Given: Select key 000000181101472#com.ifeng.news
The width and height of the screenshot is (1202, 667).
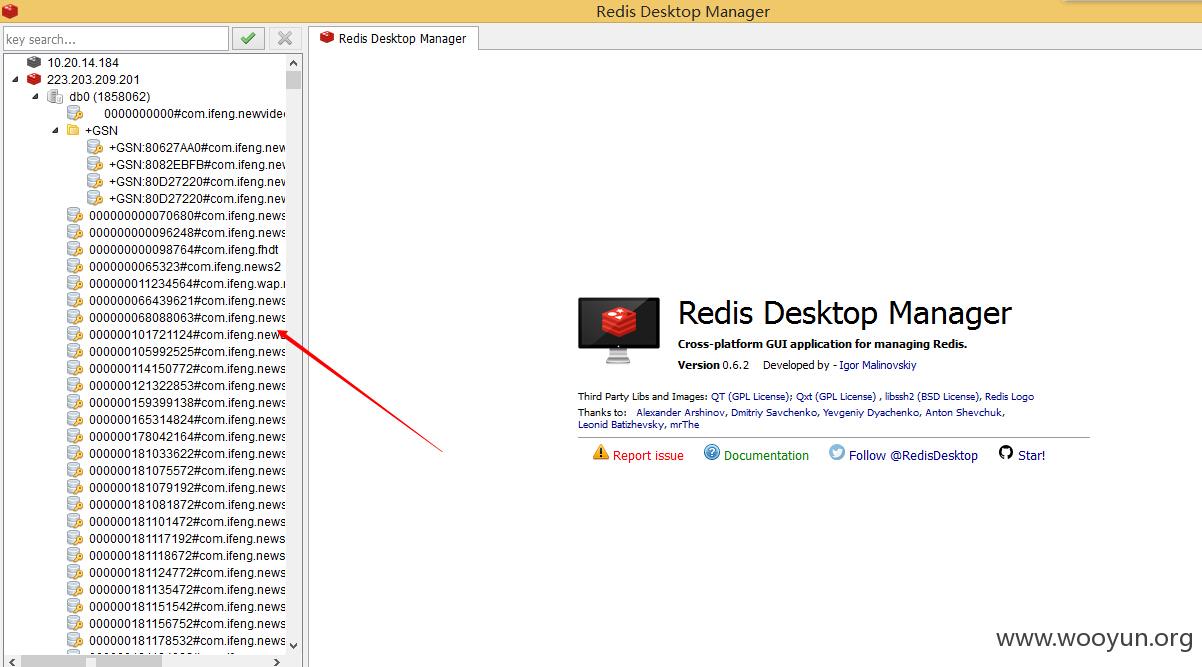Looking at the screenshot, I should 187,521.
